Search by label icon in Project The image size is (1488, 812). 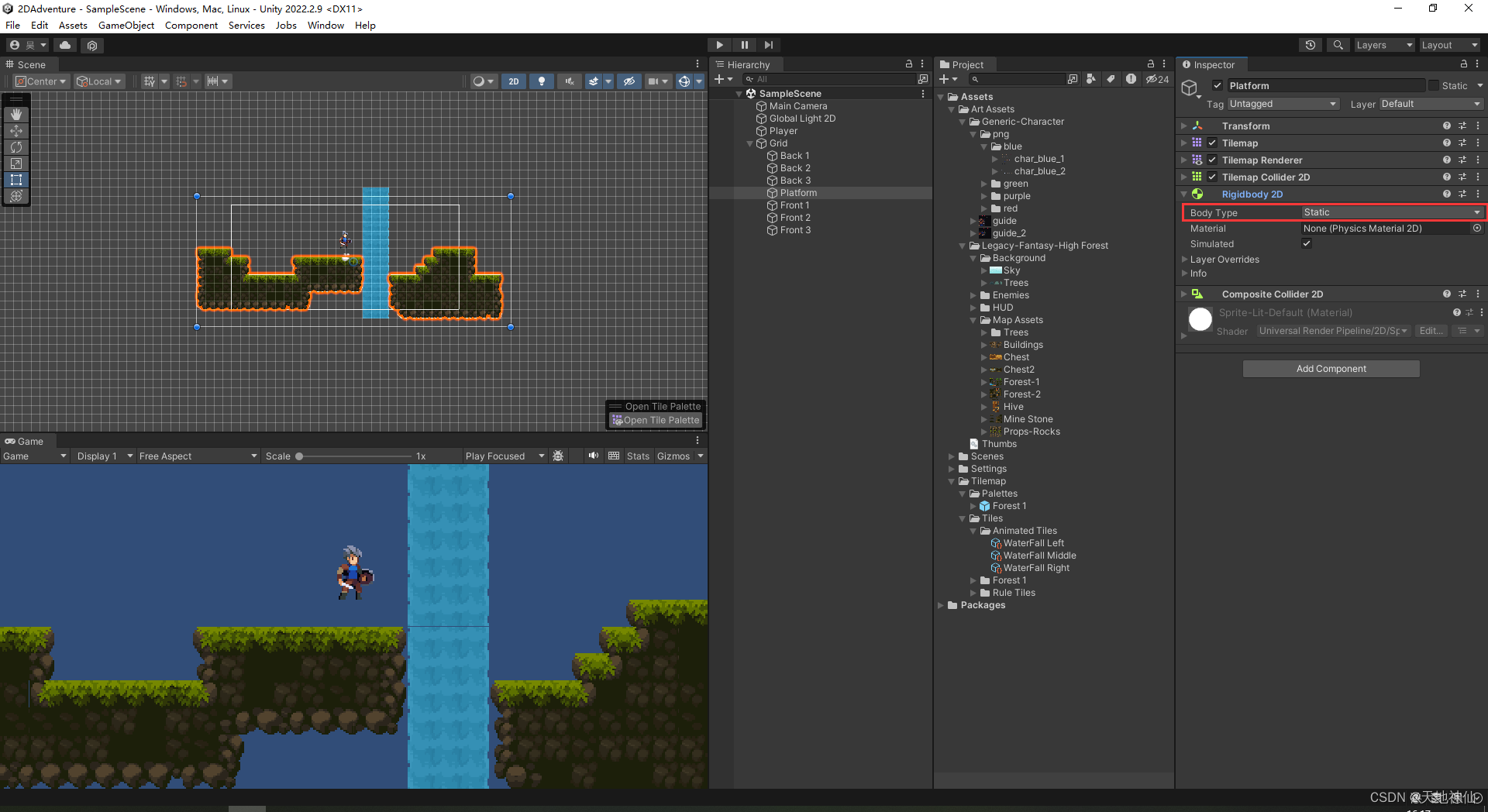tap(1111, 79)
